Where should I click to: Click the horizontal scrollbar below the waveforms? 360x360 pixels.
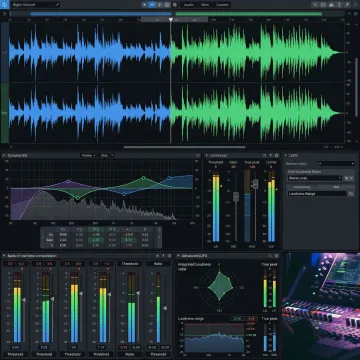point(184,147)
